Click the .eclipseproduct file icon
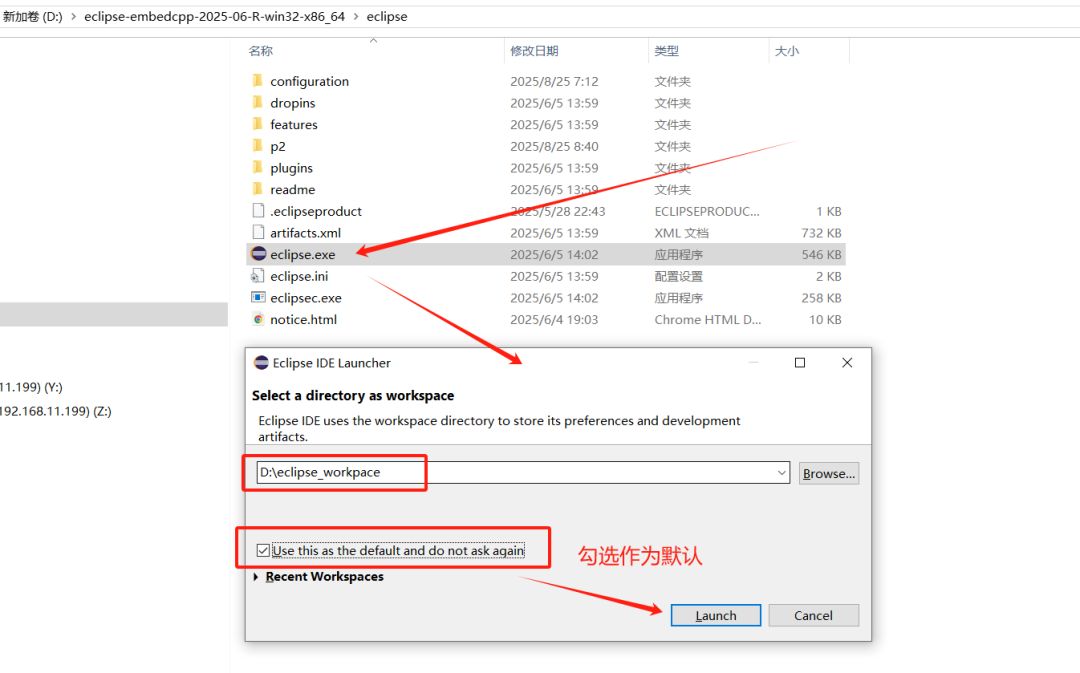The width and height of the screenshot is (1080, 673). pyautogui.click(x=258, y=211)
